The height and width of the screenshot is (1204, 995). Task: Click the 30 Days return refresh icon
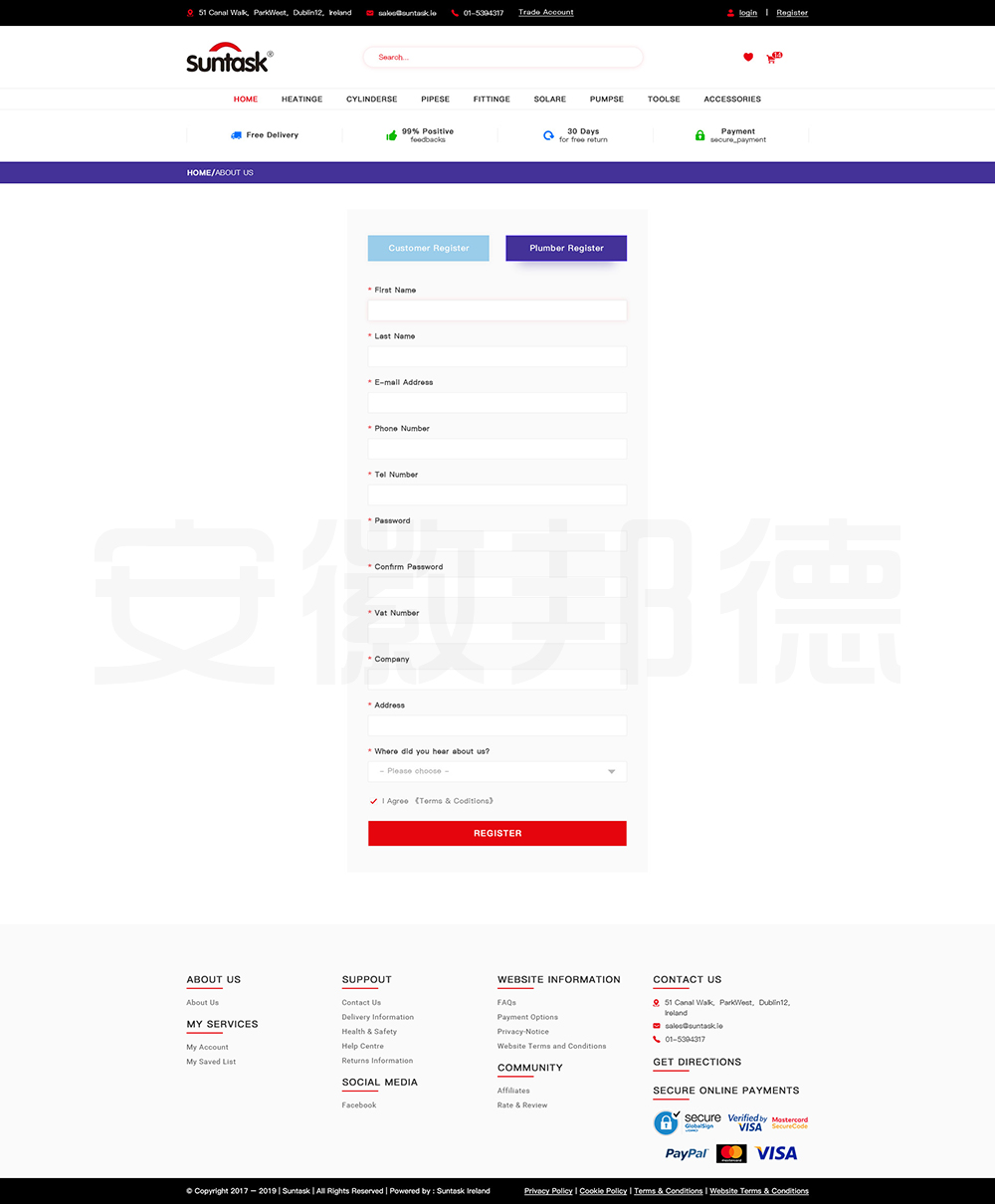pyautogui.click(x=548, y=135)
